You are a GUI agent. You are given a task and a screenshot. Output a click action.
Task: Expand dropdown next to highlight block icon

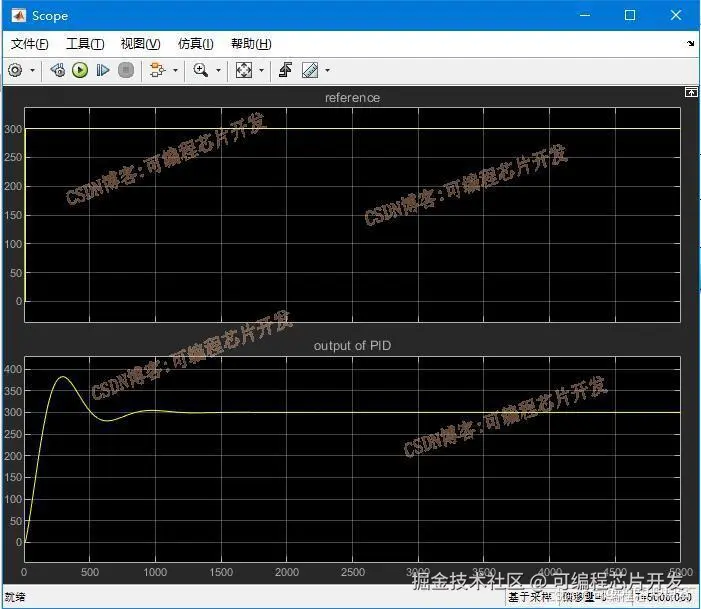click(x=175, y=71)
